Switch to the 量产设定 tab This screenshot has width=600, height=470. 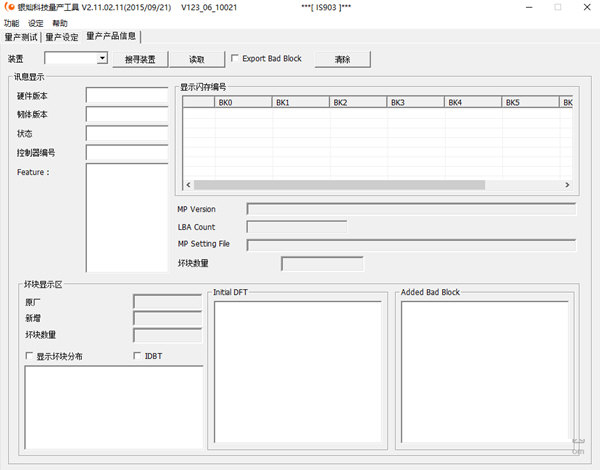click(x=61, y=37)
